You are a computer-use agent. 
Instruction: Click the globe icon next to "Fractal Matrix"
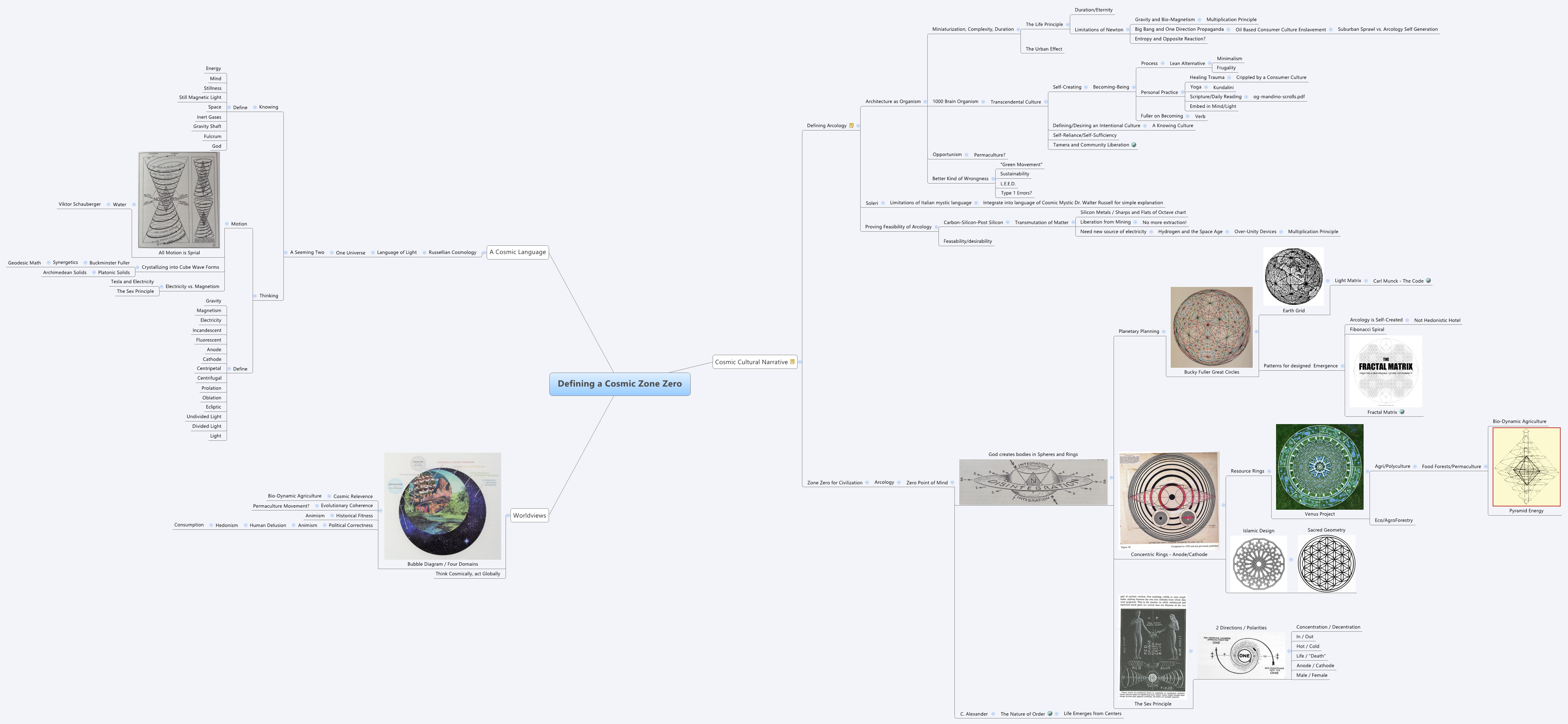click(x=1402, y=412)
